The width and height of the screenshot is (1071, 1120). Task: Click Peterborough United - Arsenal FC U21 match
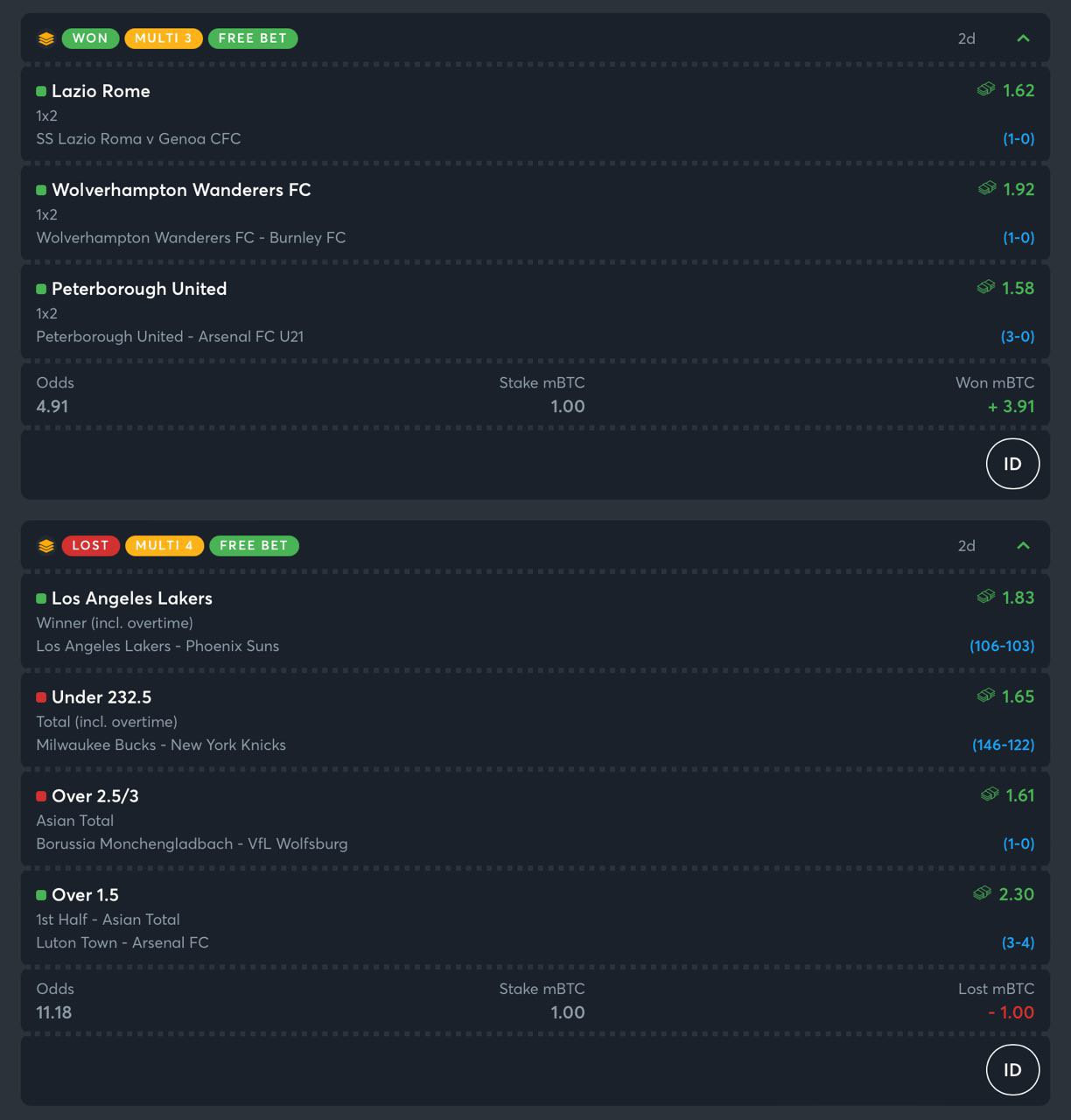click(170, 336)
